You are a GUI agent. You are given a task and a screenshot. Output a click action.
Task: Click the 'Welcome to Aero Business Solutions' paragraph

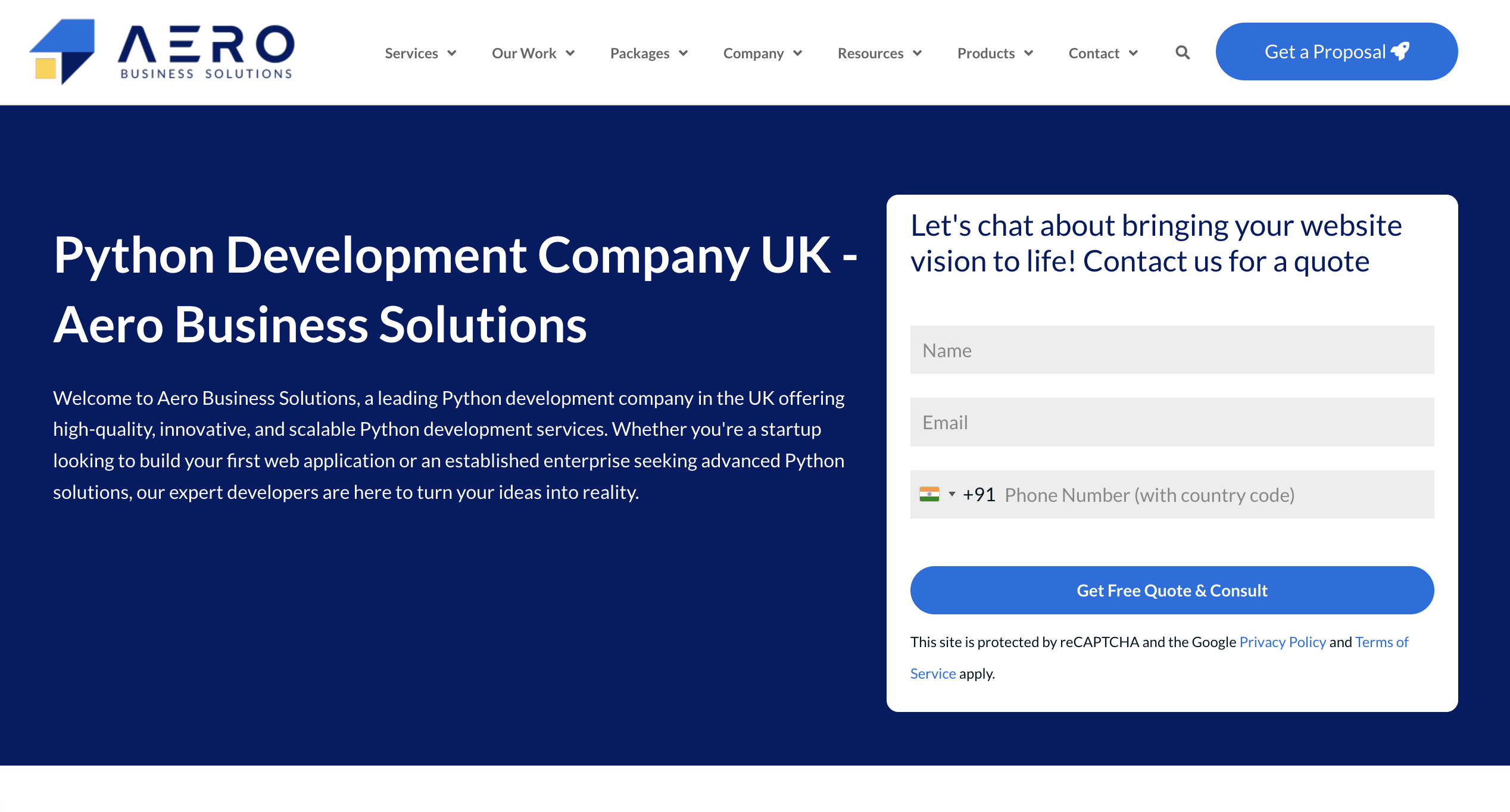[x=448, y=445]
